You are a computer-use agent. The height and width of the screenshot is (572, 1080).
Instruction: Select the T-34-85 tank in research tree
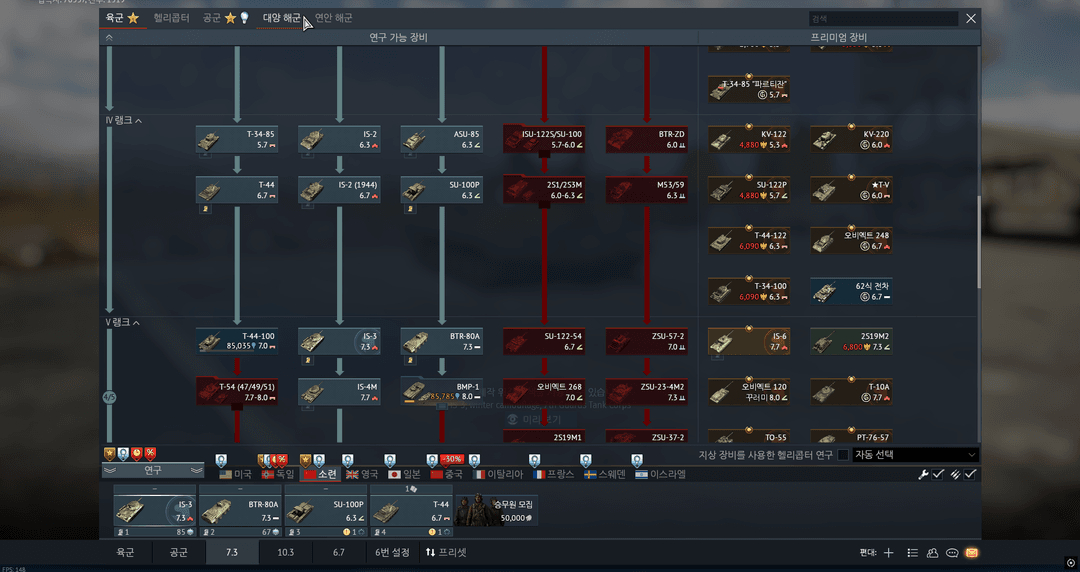236,139
